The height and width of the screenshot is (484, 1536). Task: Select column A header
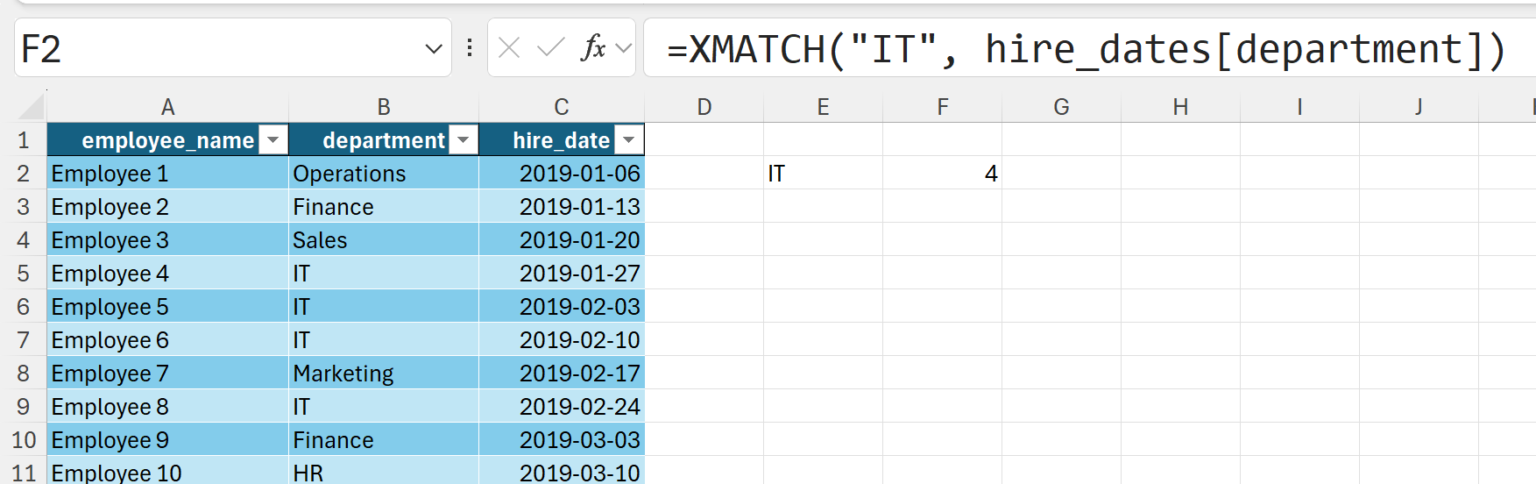[168, 107]
